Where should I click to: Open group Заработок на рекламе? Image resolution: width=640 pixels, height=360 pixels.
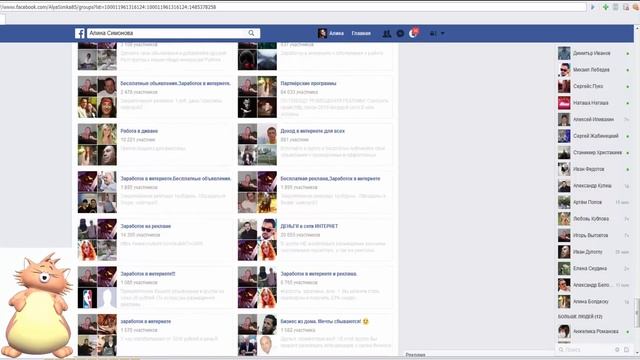click(146, 226)
